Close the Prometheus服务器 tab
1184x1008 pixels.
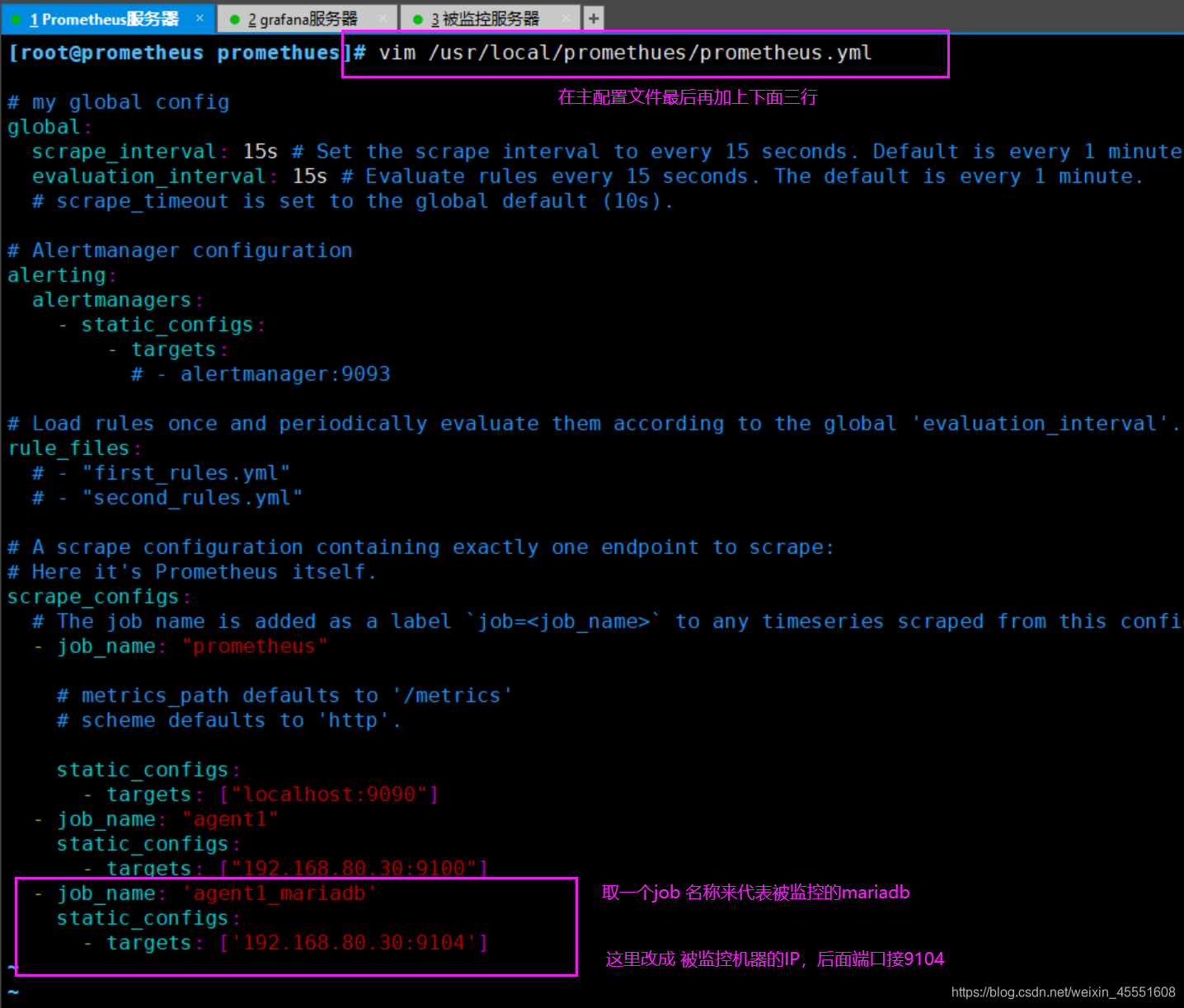pyautogui.click(x=200, y=18)
